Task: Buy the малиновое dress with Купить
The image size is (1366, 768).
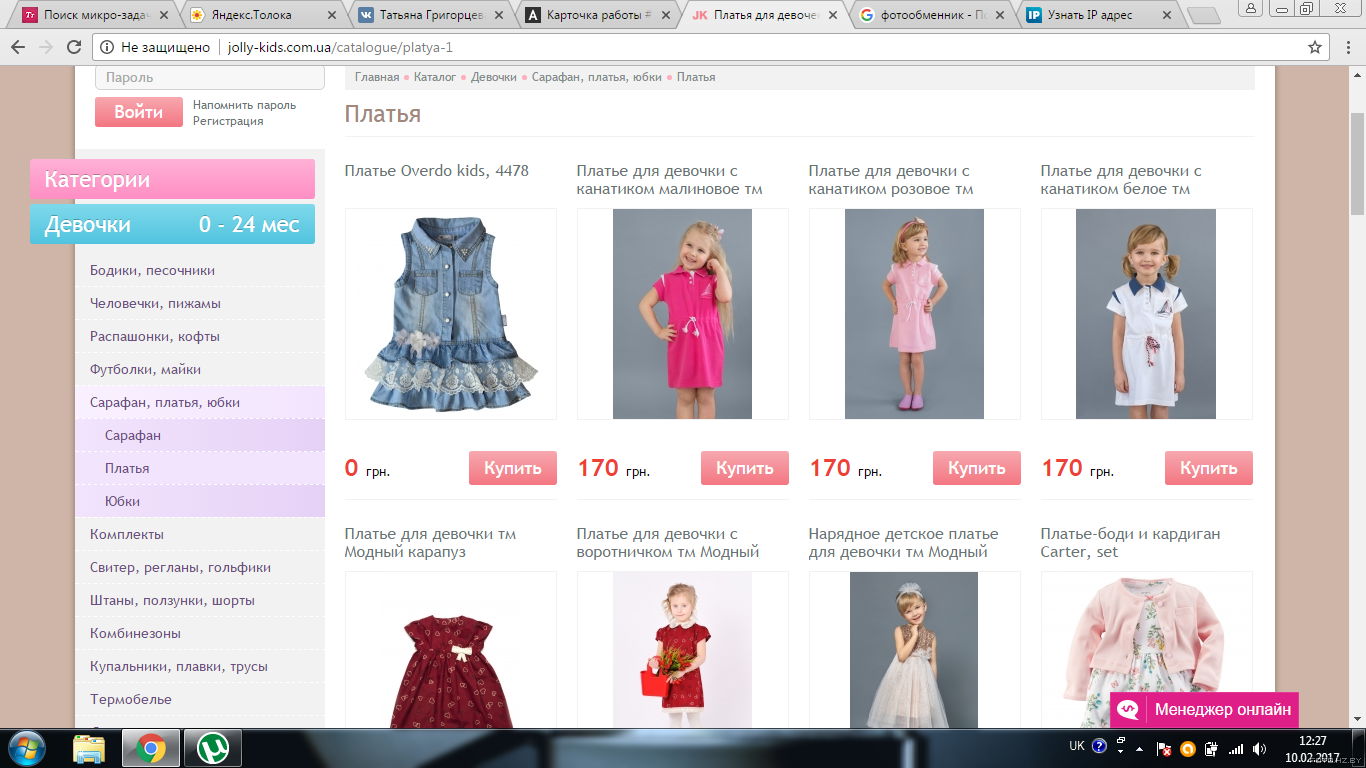Action: coord(745,468)
